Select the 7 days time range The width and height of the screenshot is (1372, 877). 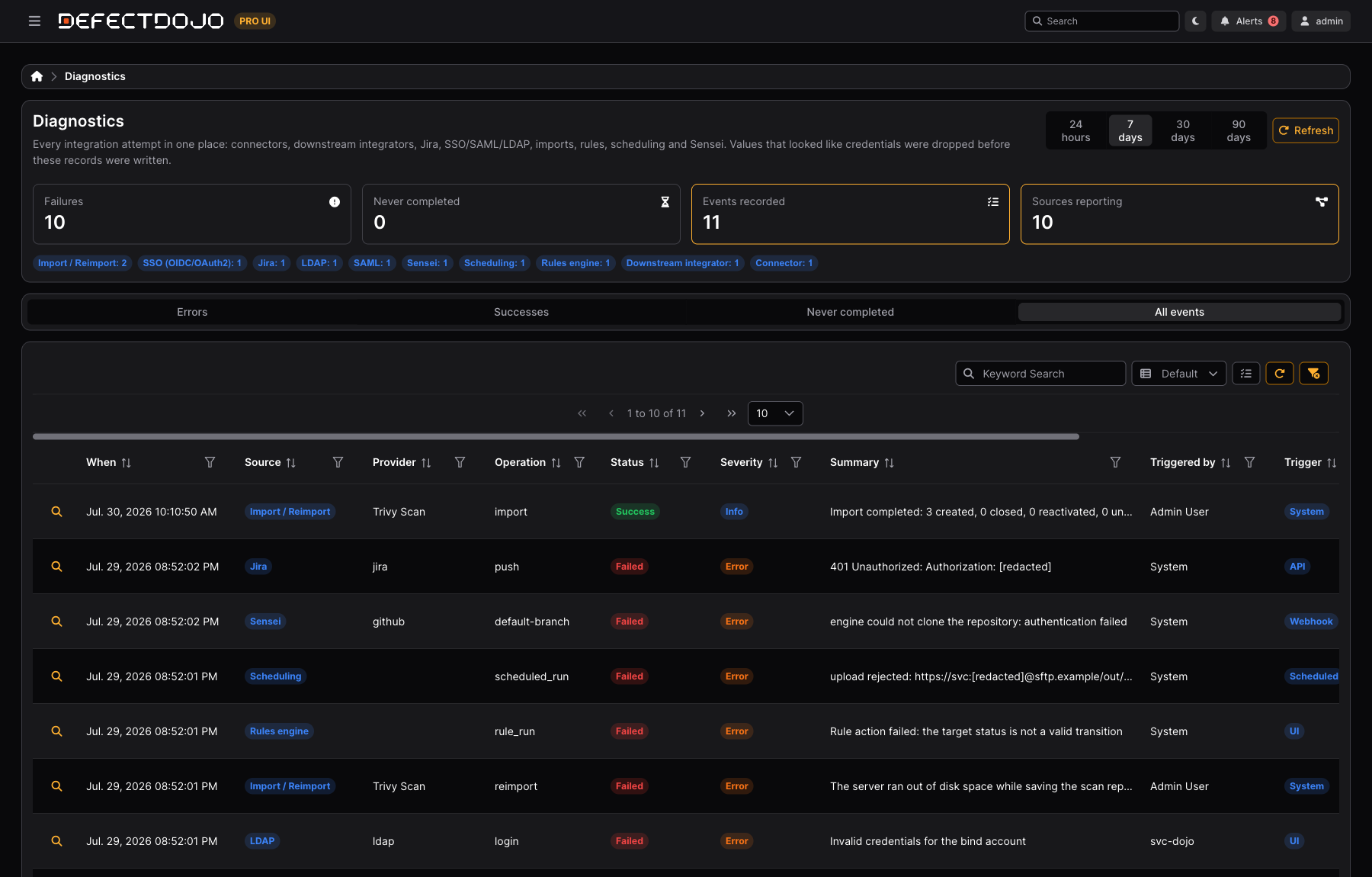1130,130
